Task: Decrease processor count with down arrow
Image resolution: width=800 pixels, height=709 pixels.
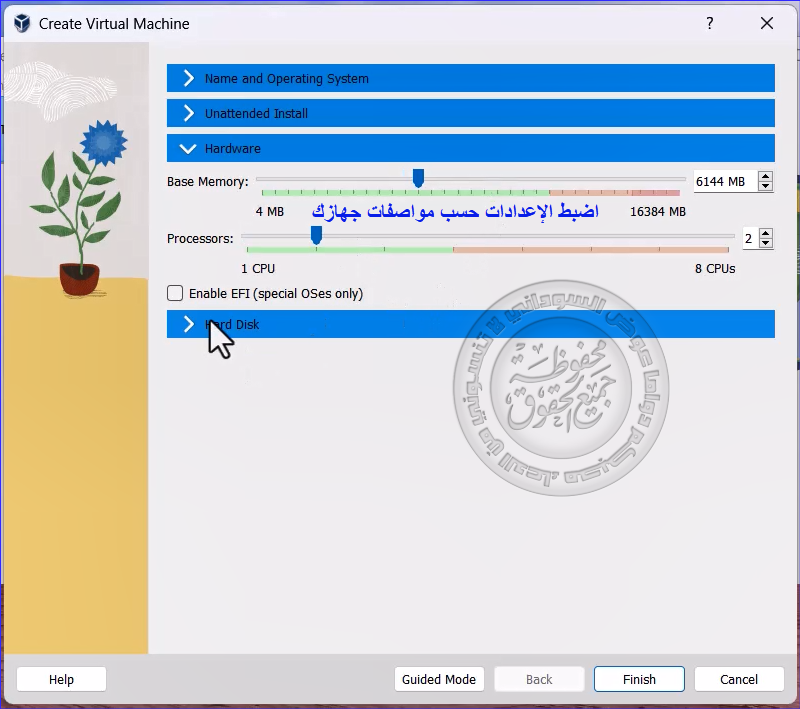Action: pos(766,244)
